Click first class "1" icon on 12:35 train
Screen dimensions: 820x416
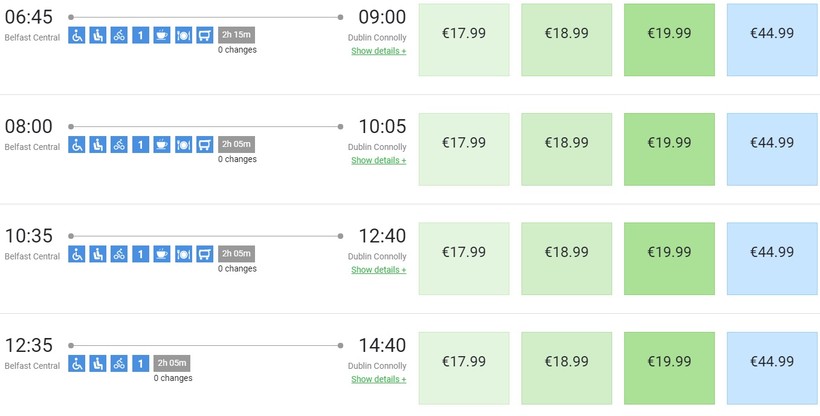pos(140,363)
